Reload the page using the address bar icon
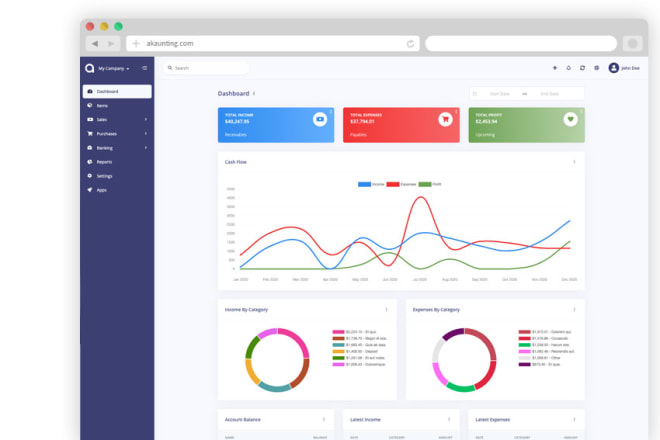 coord(410,44)
